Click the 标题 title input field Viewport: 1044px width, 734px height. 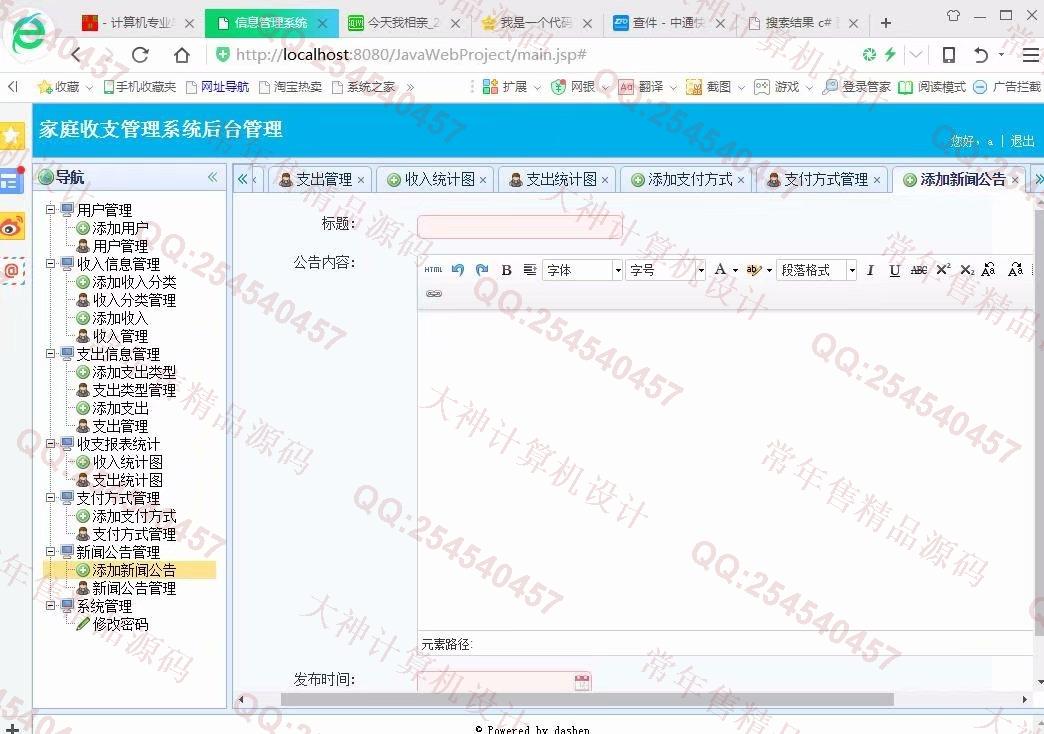tap(519, 226)
